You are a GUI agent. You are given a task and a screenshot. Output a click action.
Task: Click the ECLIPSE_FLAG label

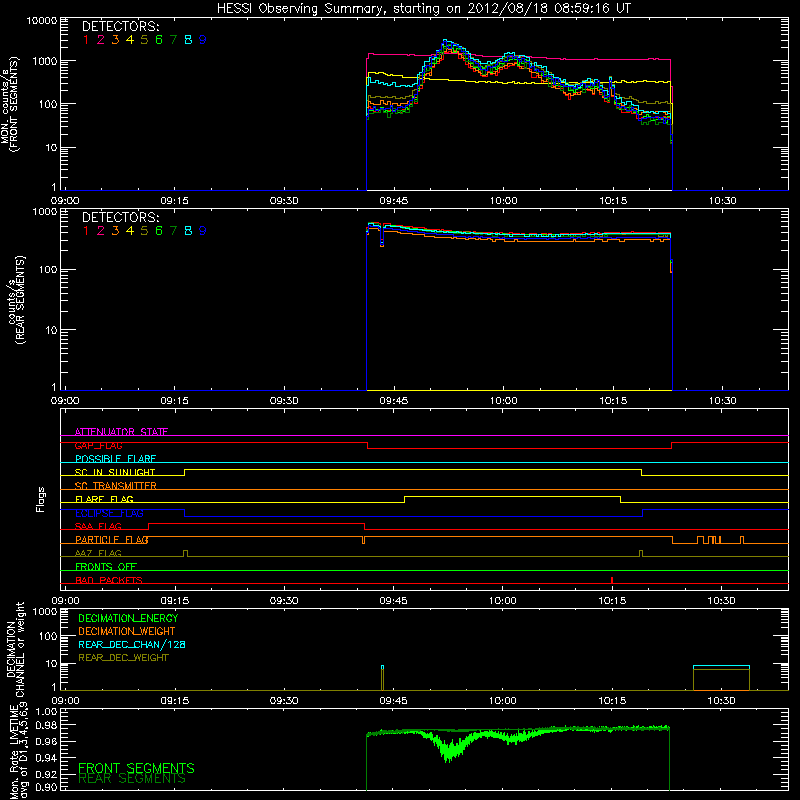(109, 513)
